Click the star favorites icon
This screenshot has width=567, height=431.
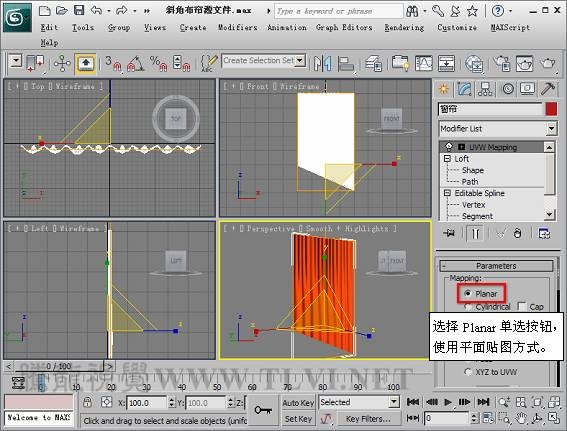(x=472, y=11)
